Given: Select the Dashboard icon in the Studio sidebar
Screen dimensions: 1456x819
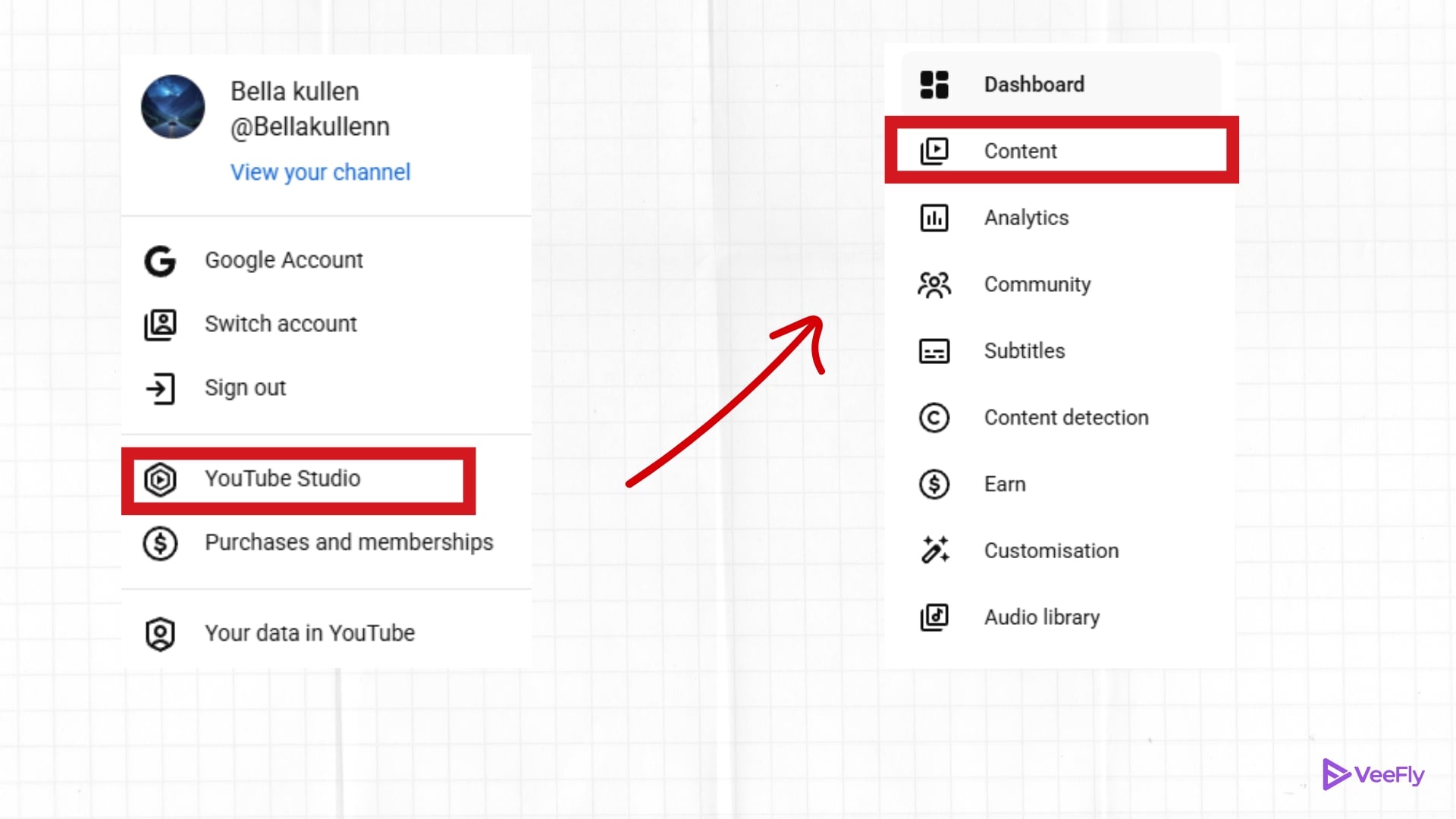Looking at the screenshot, I should pyautogui.click(x=934, y=85).
